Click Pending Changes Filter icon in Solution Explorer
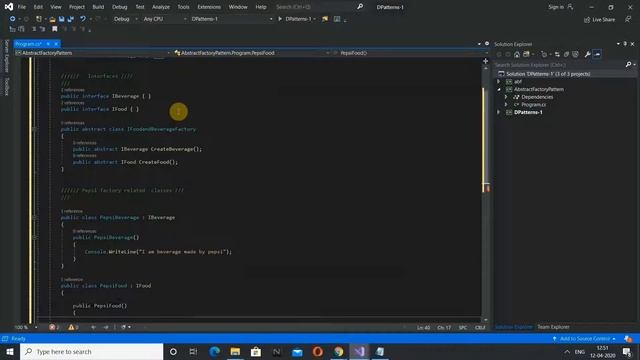 (544, 54)
